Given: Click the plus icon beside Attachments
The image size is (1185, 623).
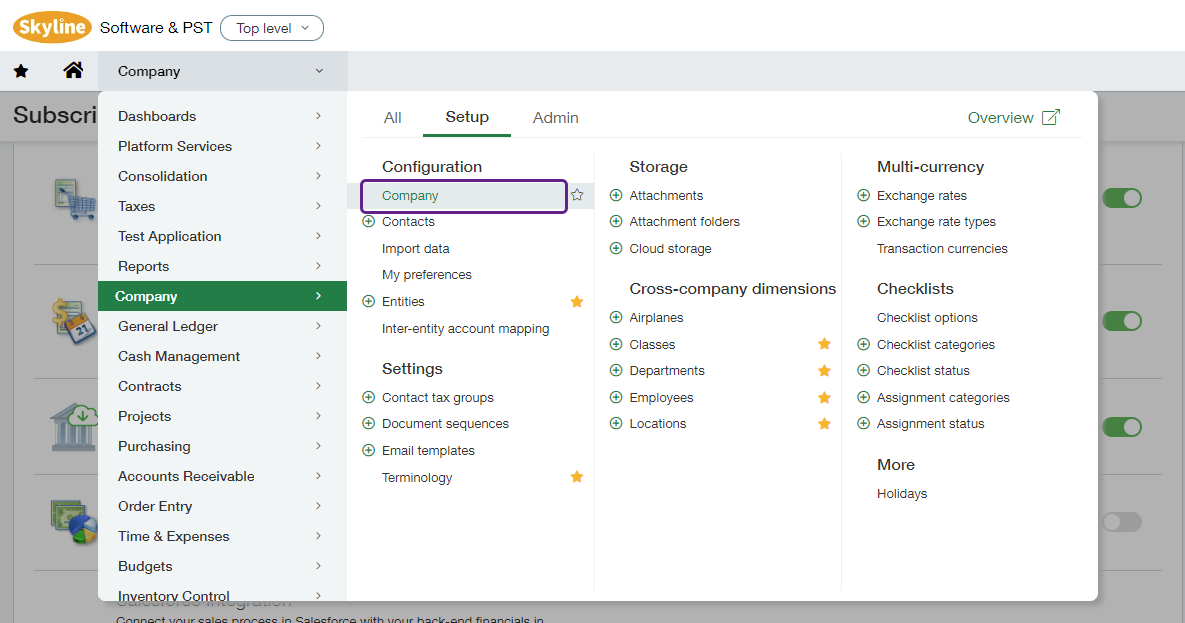Looking at the screenshot, I should [x=615, y=195].
